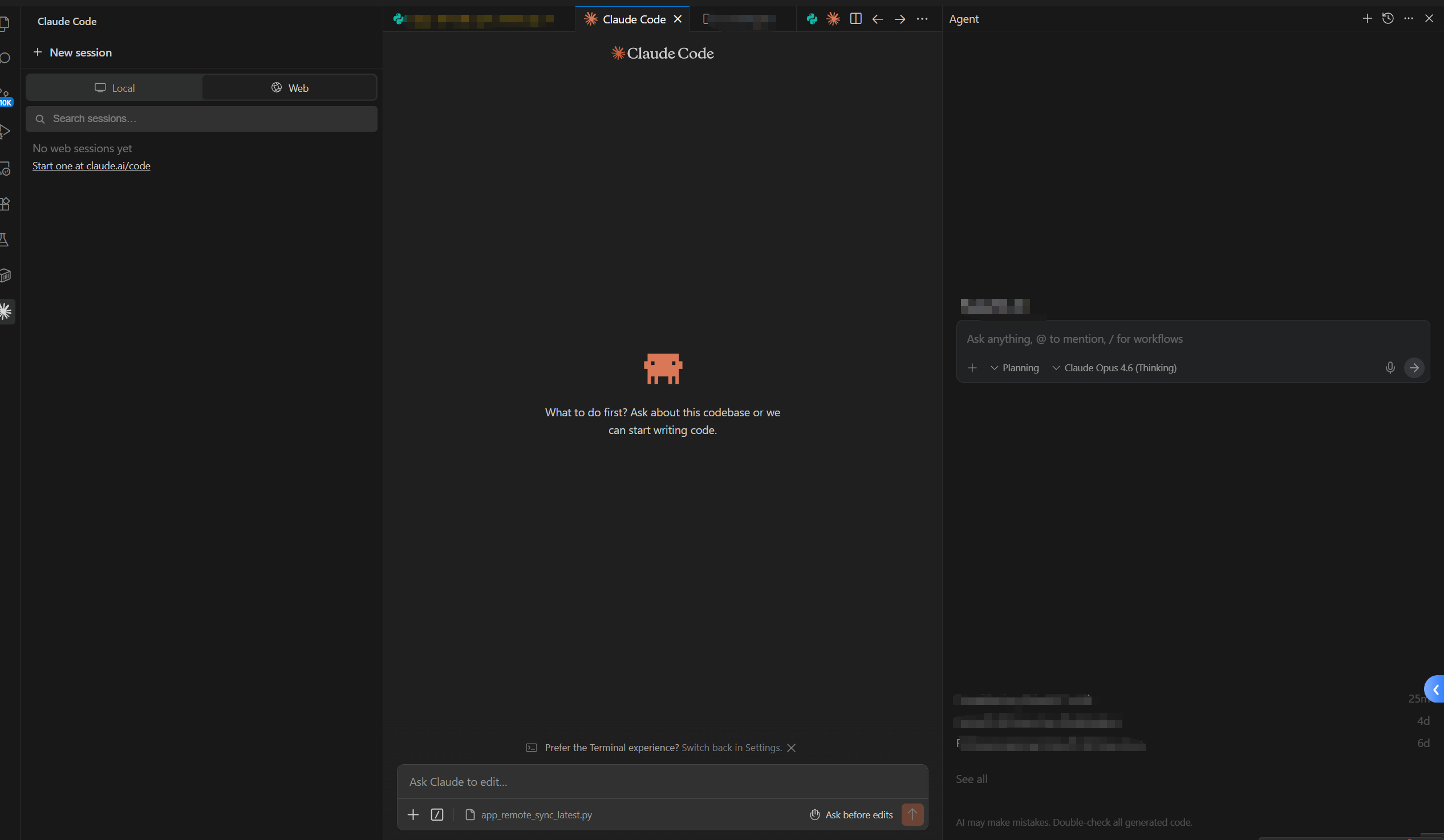Click the microphone icon in Agent input

(1390, 368)
